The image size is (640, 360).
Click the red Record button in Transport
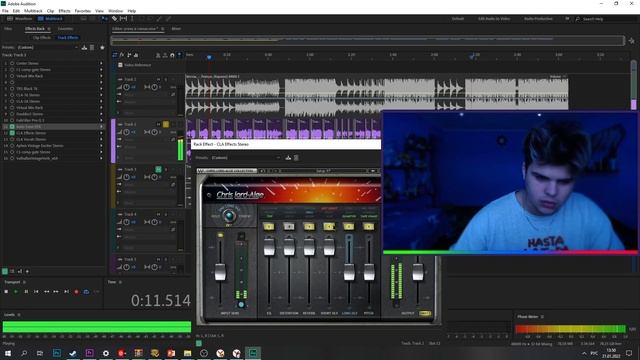[x=76, y=291]
